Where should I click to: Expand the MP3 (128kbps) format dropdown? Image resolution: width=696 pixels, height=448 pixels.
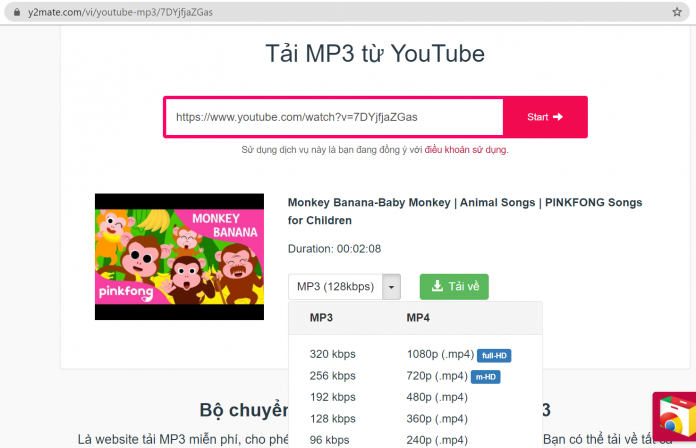click(334, 287)
